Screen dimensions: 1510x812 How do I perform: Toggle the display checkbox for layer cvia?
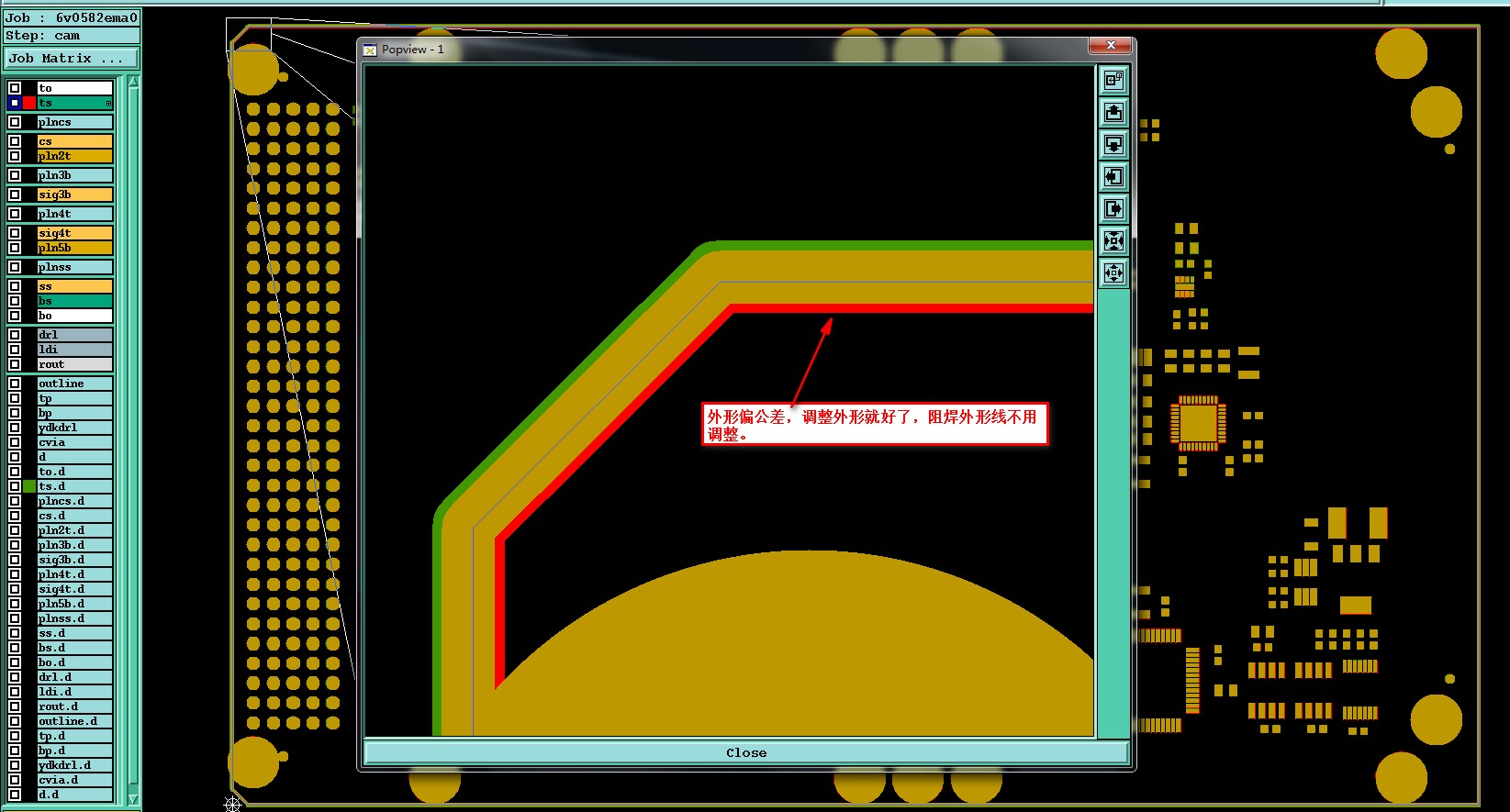tap(15, 442)
